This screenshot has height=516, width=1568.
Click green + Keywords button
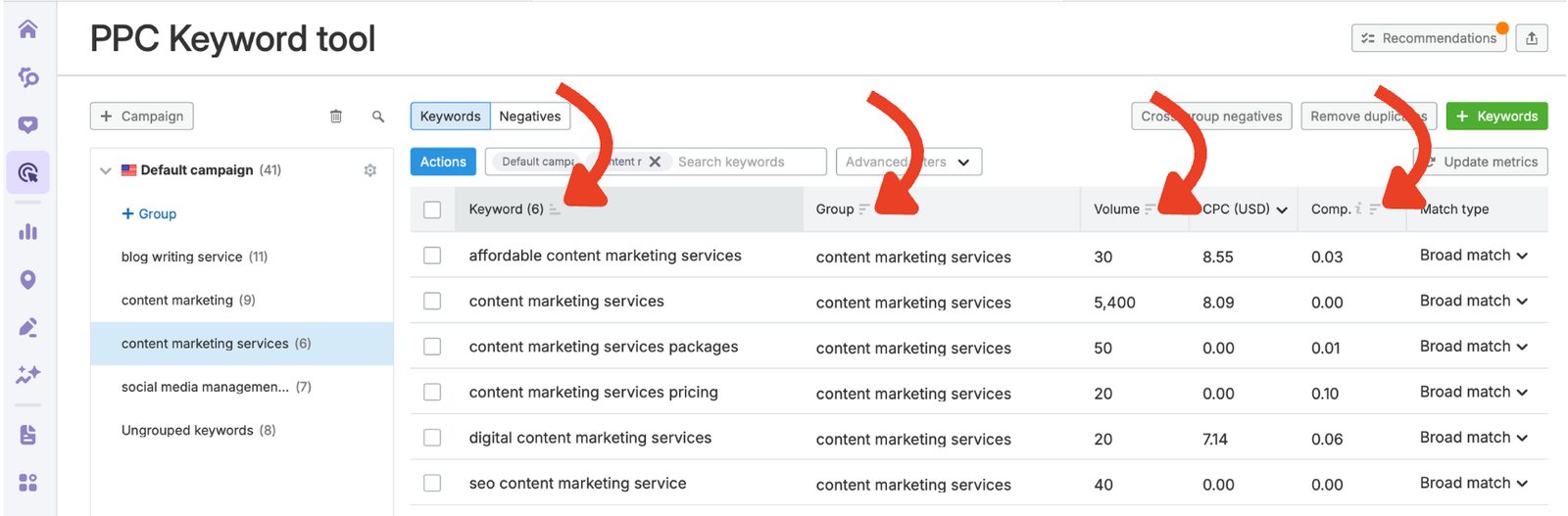pos(1496,117)
